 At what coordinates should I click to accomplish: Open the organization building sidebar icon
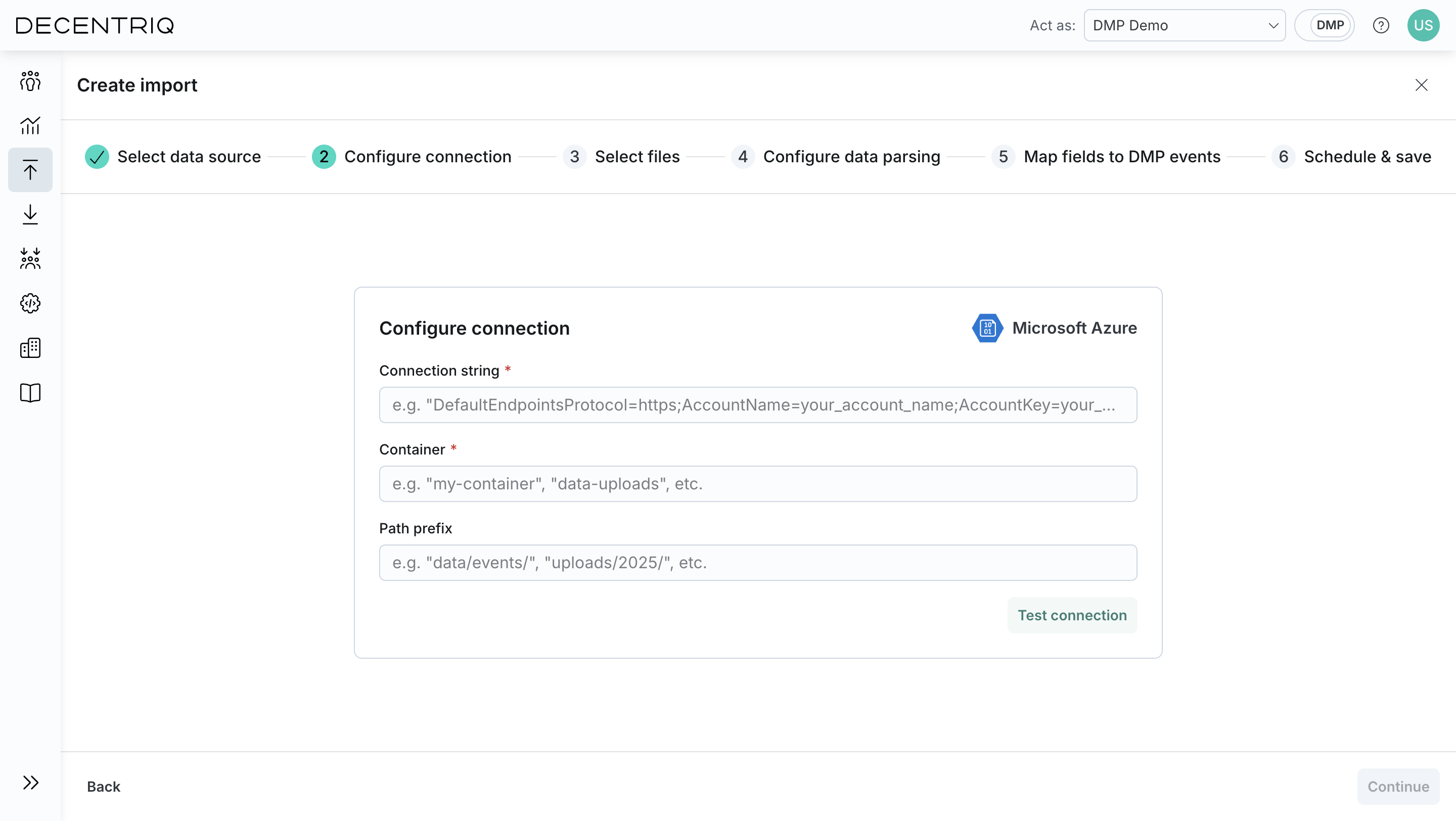tap(30, 348)
